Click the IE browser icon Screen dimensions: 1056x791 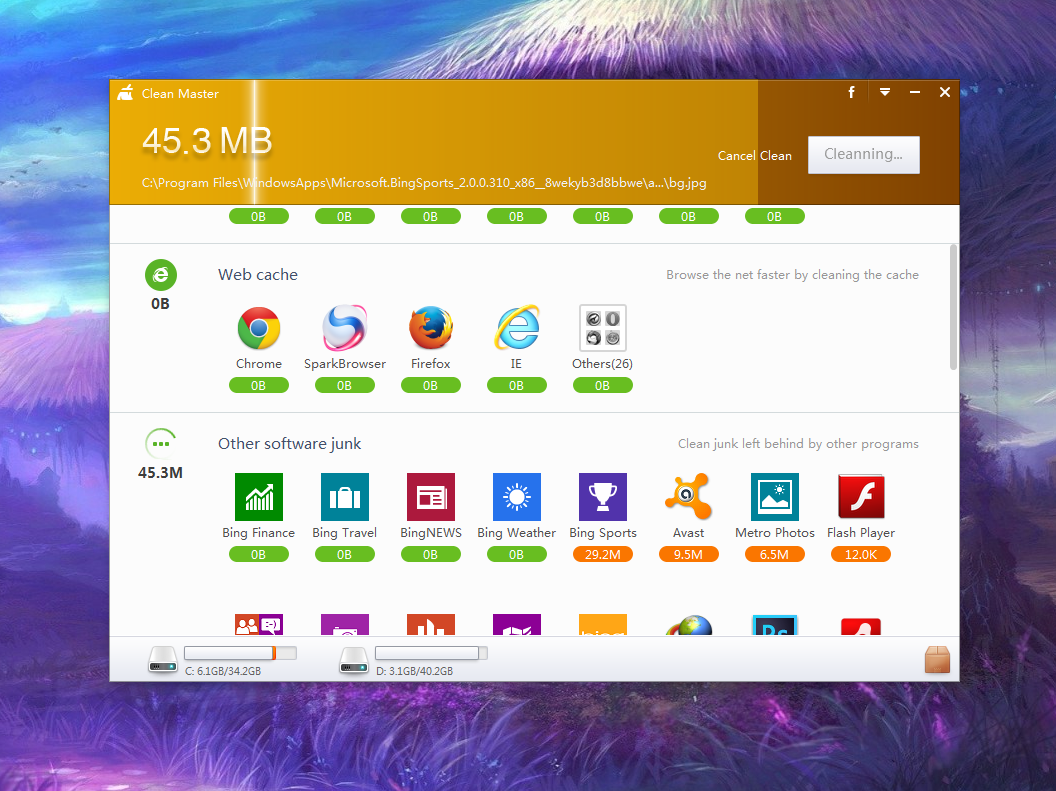517,328
